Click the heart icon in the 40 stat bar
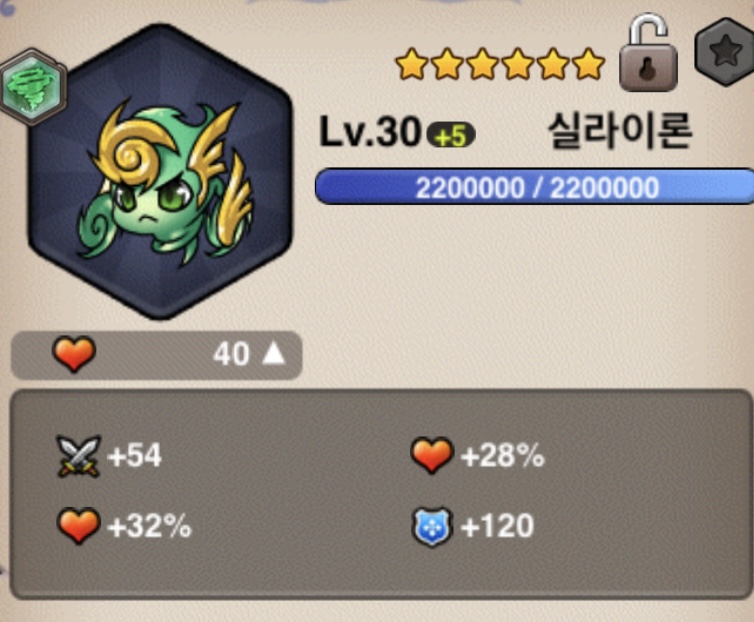The image size is (754, 622). [74, 354]
